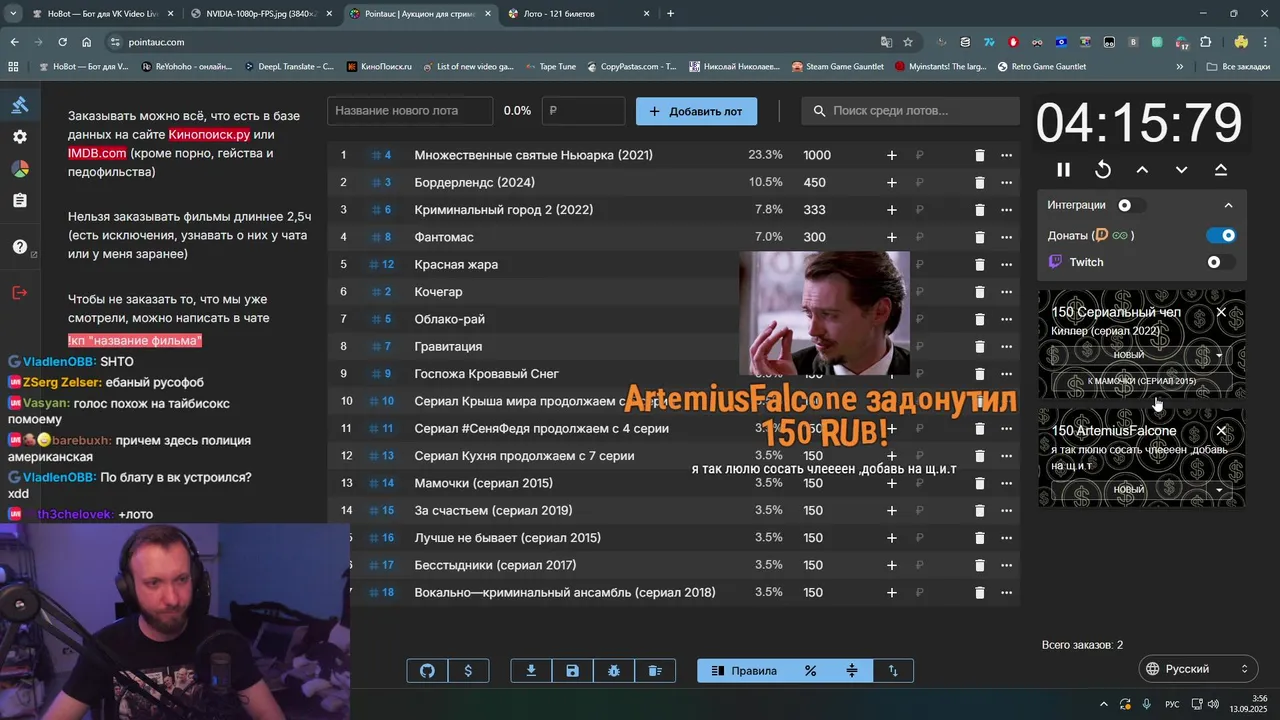Switch to Лото - 121 билетов tab
Viewport: 1280px width, 720px height.
pos(580,14)
